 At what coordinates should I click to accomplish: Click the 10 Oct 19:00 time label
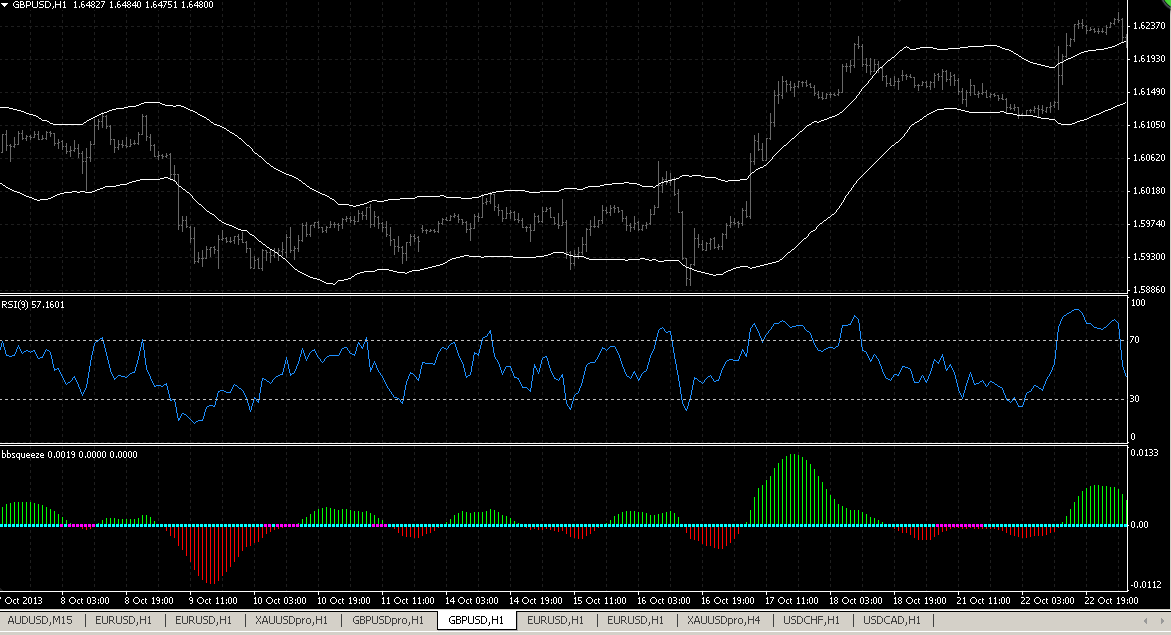[x=344, y=601]
